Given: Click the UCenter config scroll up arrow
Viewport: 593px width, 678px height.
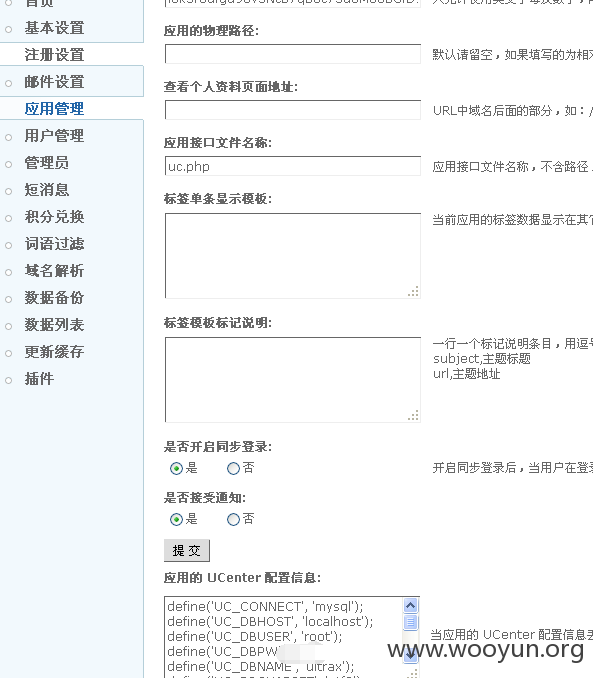Looking at the screenshot, I should pos(410,606).
